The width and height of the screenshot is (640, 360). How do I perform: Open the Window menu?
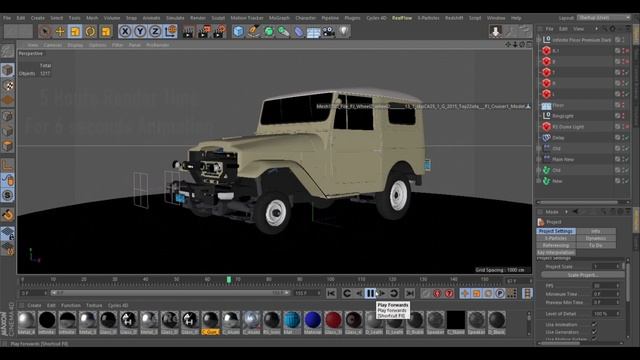496,18
